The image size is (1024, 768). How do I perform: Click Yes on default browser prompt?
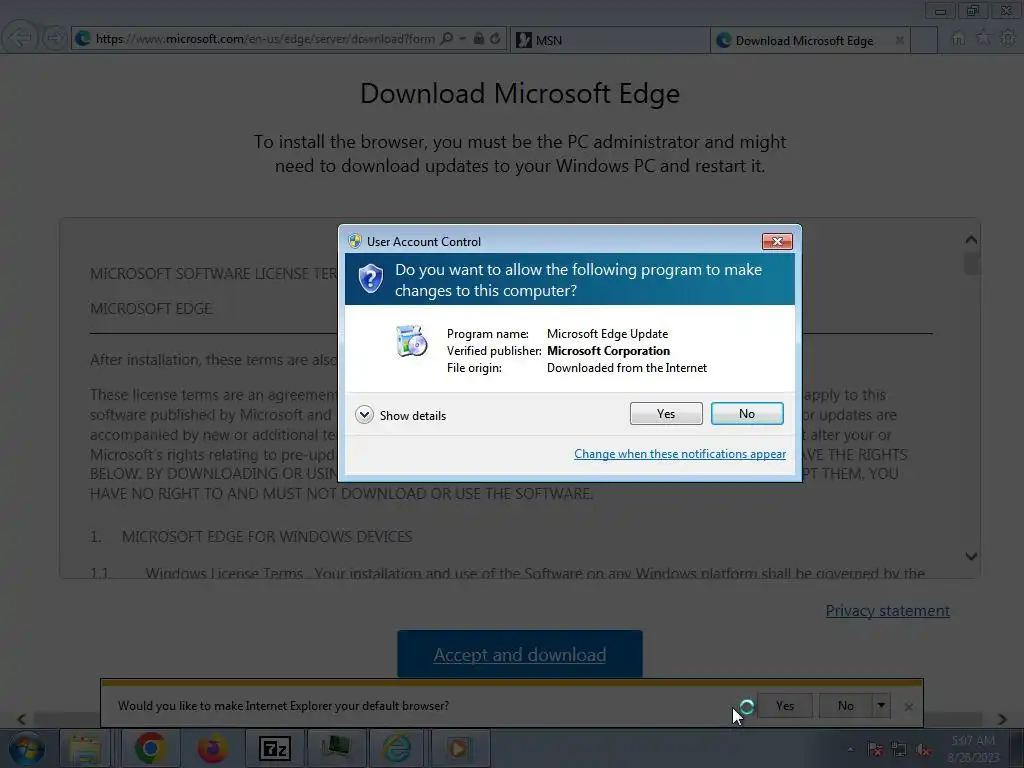[785, 706]
